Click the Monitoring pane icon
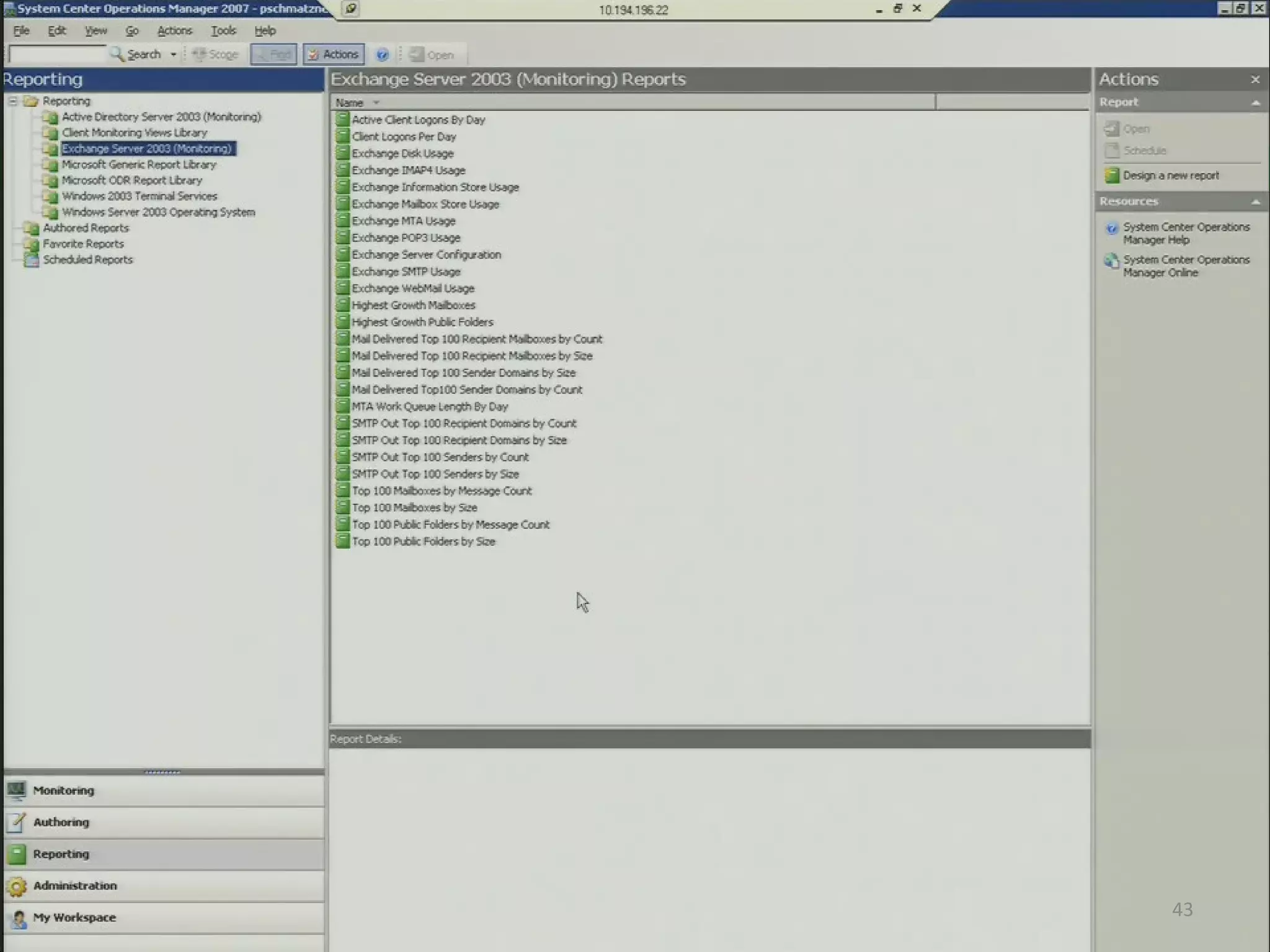This screenshot has width=1270, height=952. [17, 790]
